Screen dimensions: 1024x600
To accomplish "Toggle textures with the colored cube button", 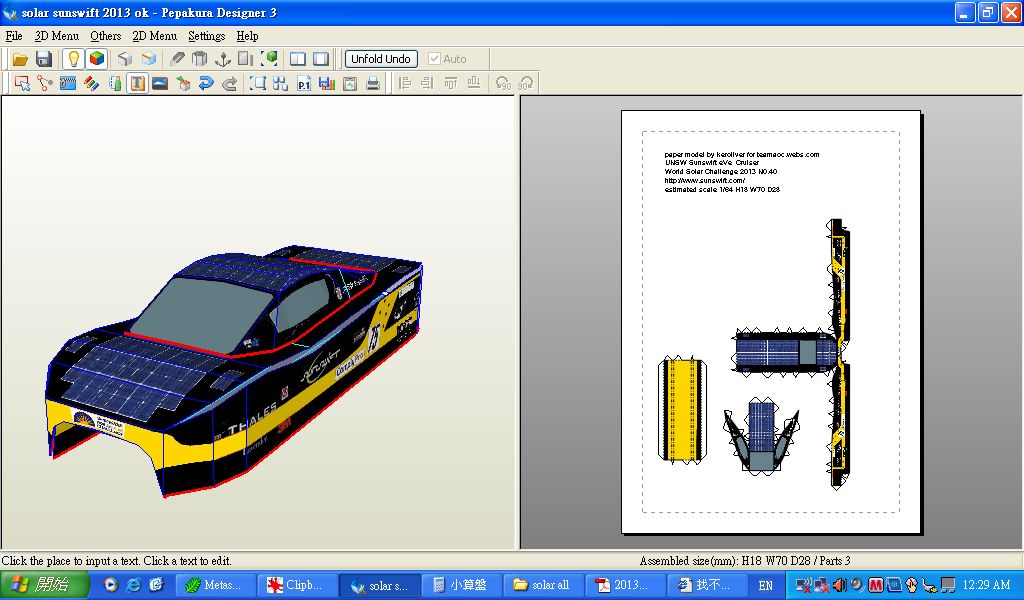I will pos(96,59).
